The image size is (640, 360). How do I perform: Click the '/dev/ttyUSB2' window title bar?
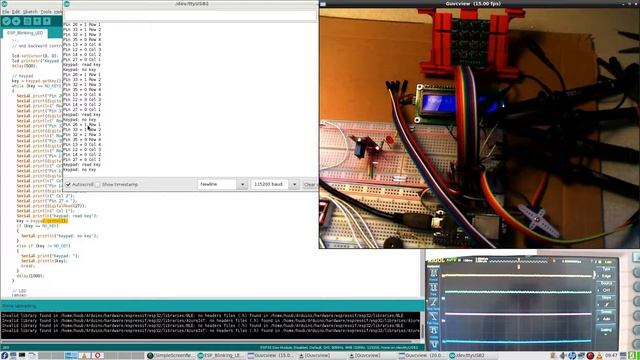point(192,4)
